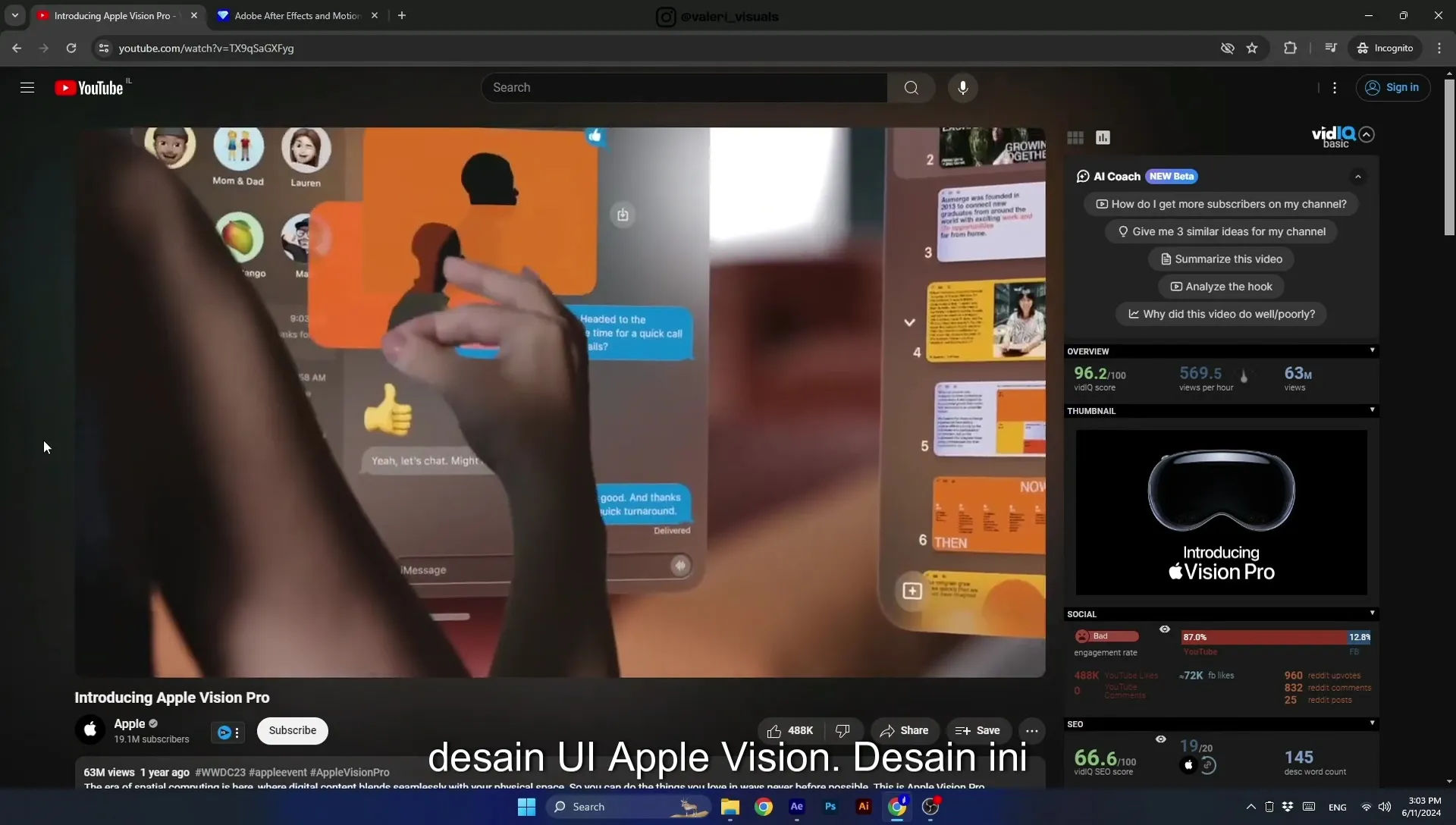Click the Vision Pro thumbnail in vidIQ
This screenshot has width=1456, height=825.
[1221, 513]
